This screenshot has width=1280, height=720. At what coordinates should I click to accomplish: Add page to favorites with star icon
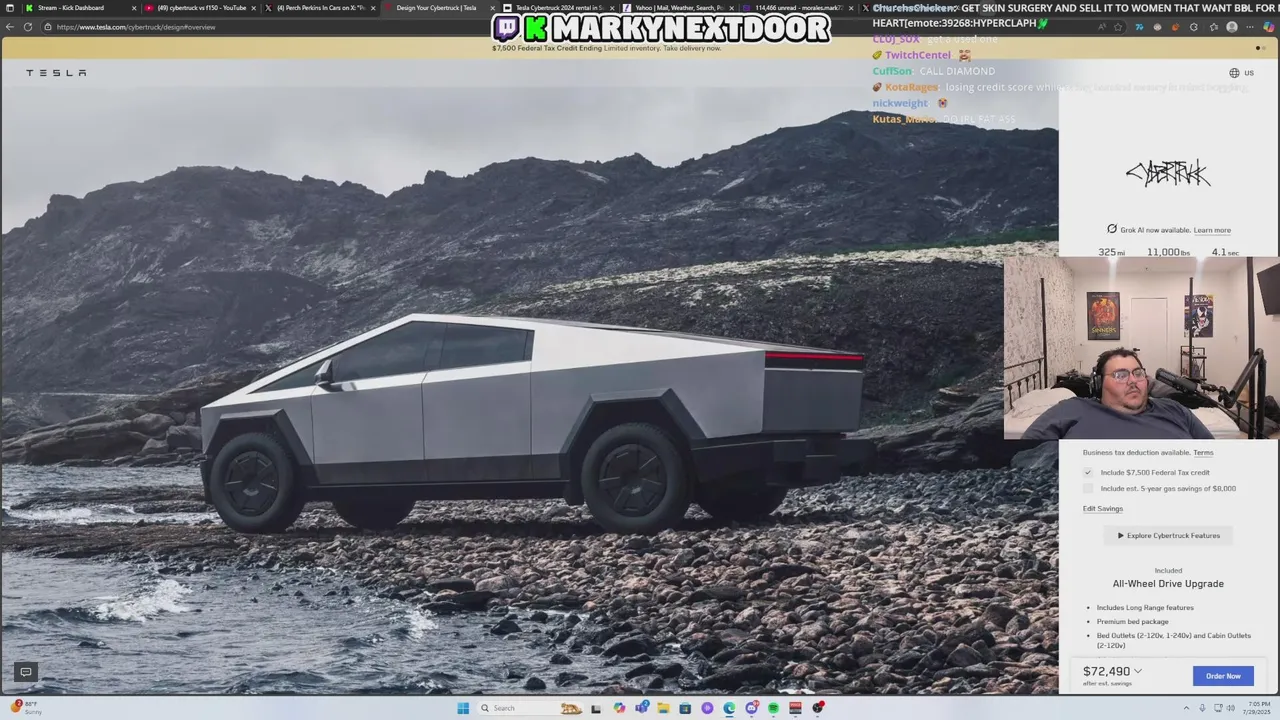pos(1118,27)
